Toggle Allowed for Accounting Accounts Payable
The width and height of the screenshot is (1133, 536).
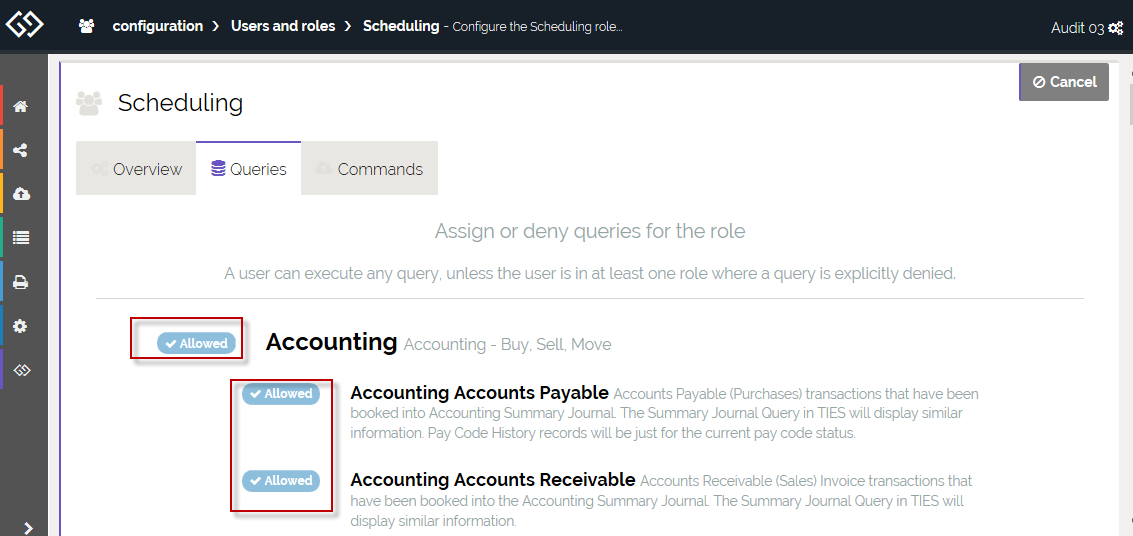[281, 394]
